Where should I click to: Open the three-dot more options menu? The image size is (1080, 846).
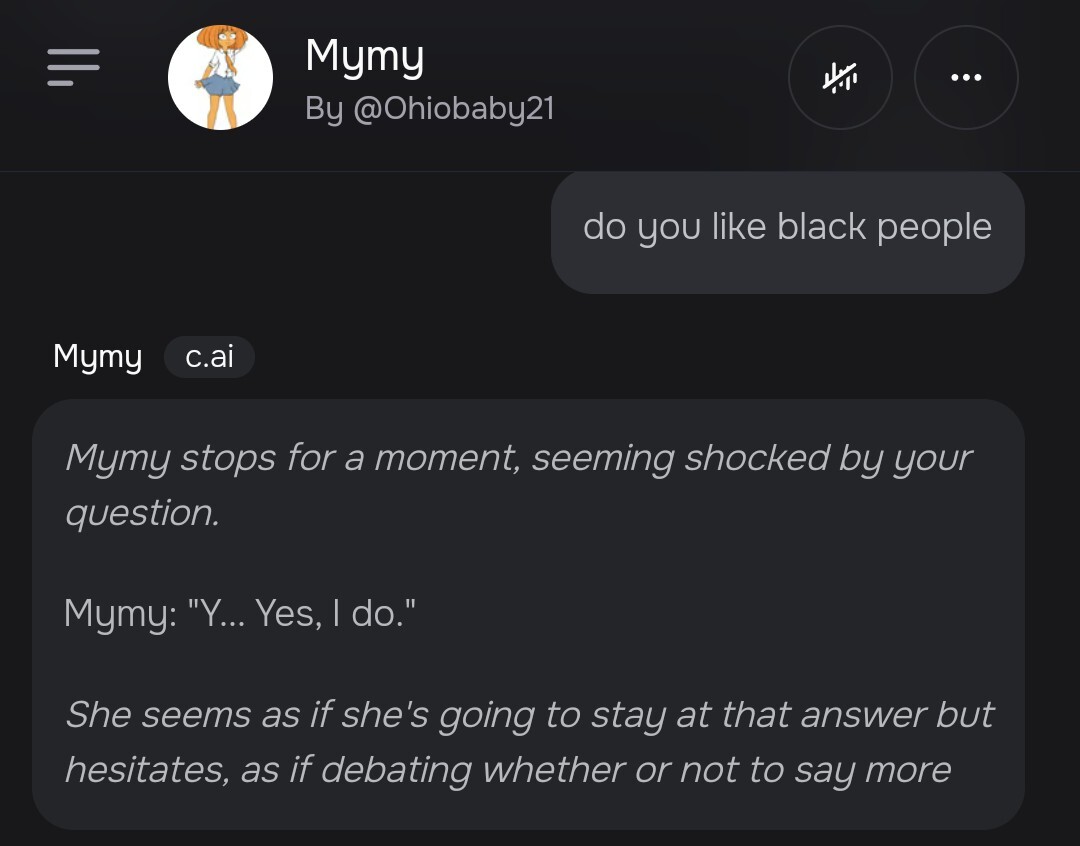tap(966, 77)
